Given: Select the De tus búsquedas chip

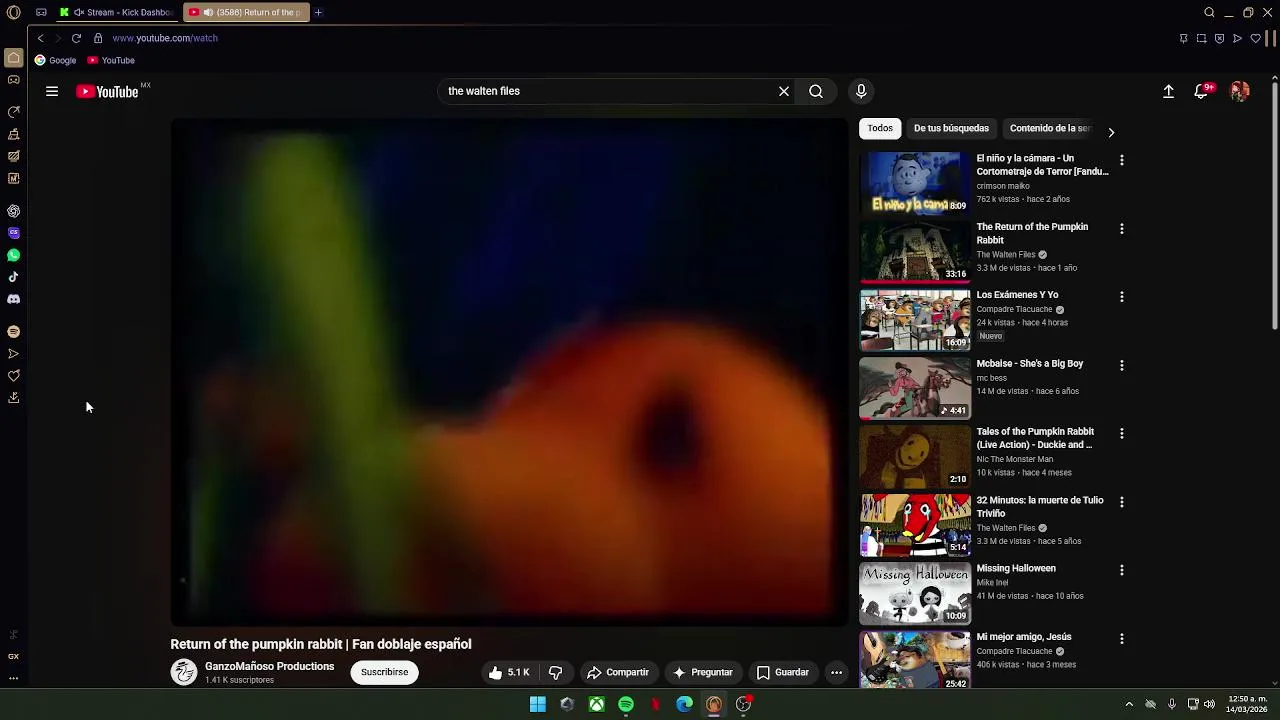Looking at the screenshot, I should tap(951, 128).
